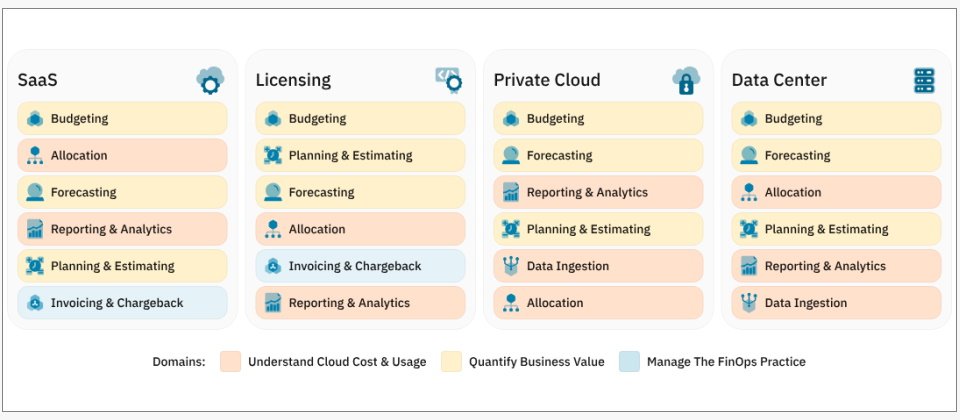Click the Private Cloud padlock icon
The width and height of the screenshot is (960, 420).
coord(686,80)
